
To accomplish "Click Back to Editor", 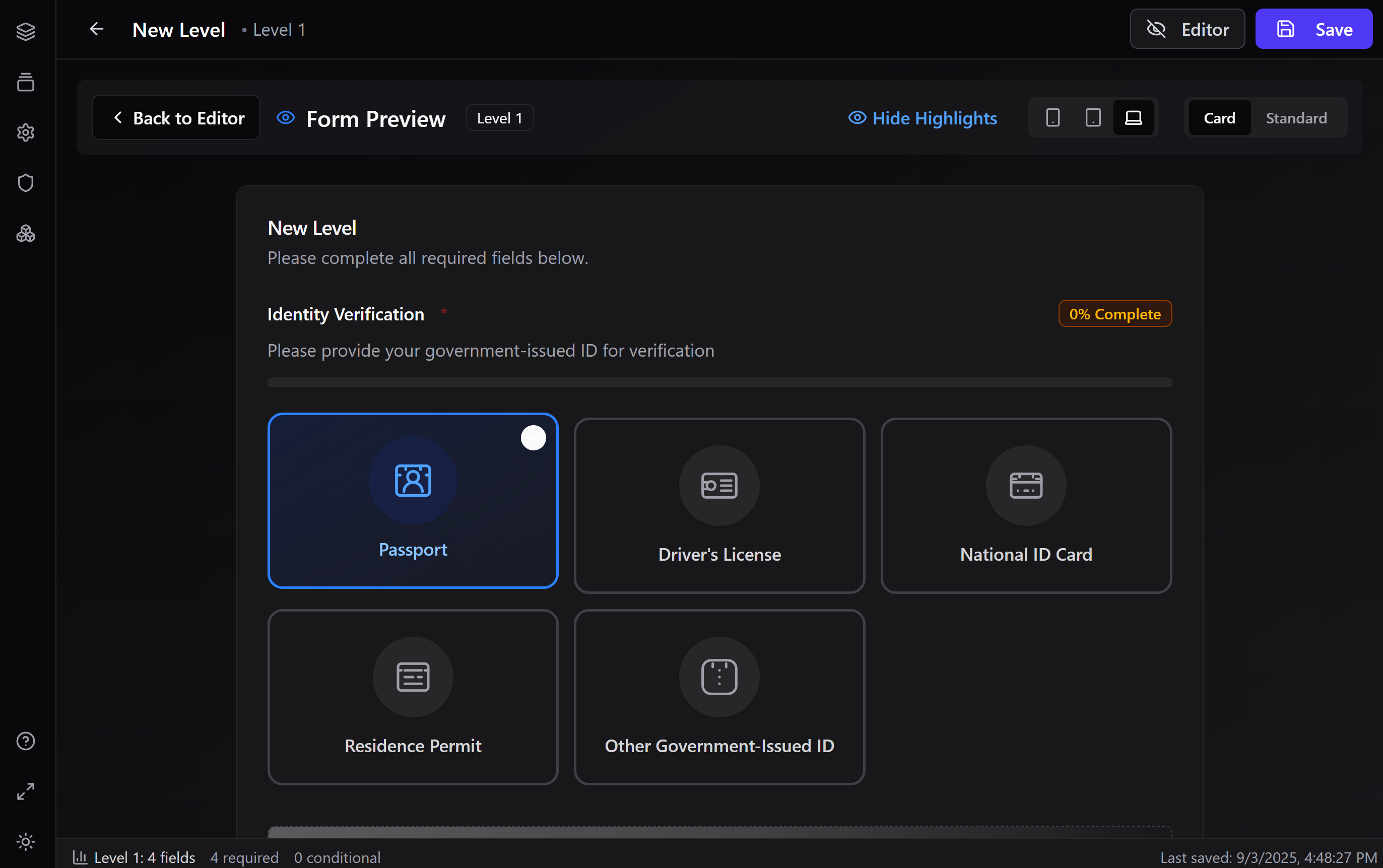I will click(176, 117).
